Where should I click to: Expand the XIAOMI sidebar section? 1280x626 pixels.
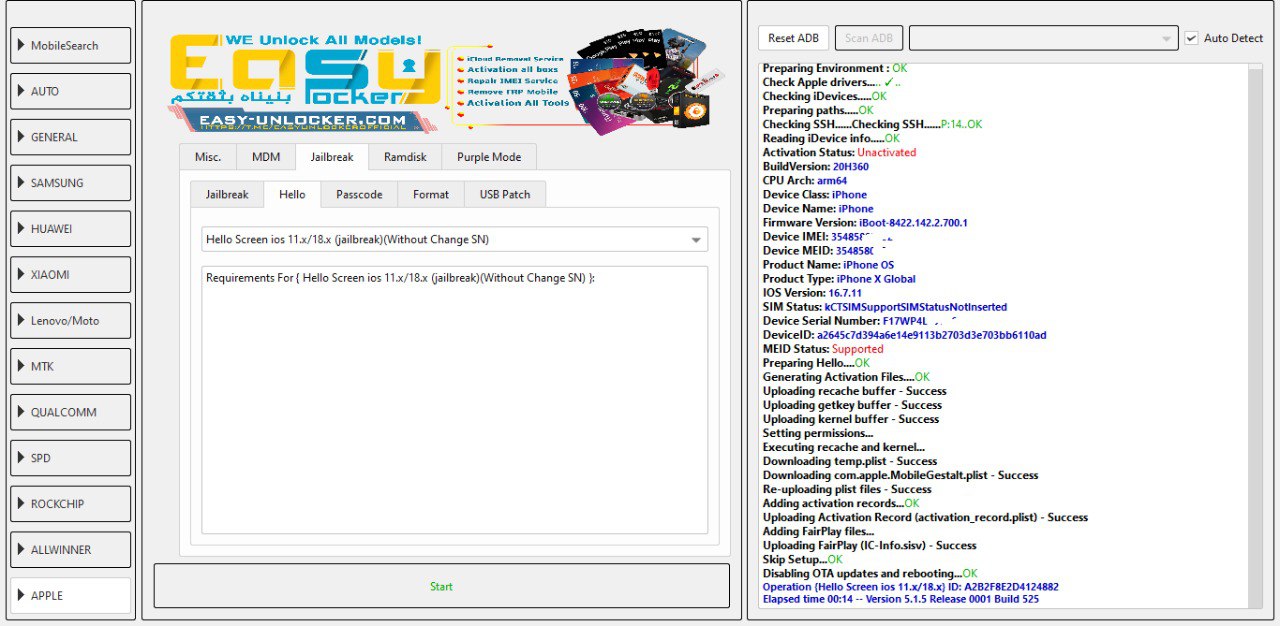tap(70, 275)
